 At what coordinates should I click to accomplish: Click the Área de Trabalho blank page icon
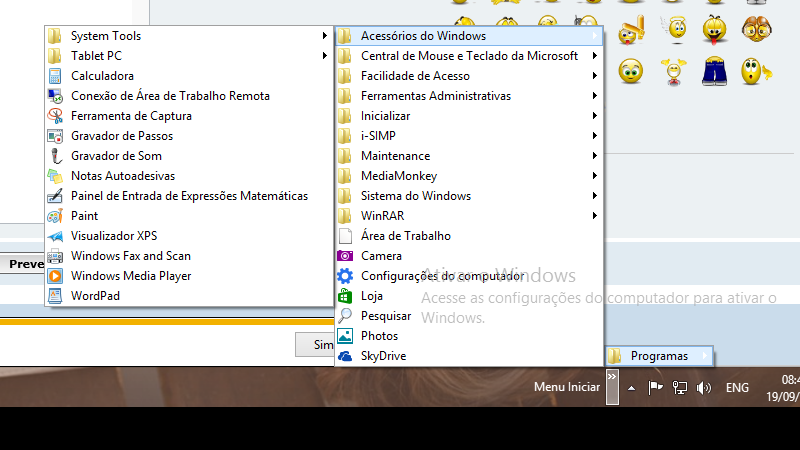click(345, 236)
